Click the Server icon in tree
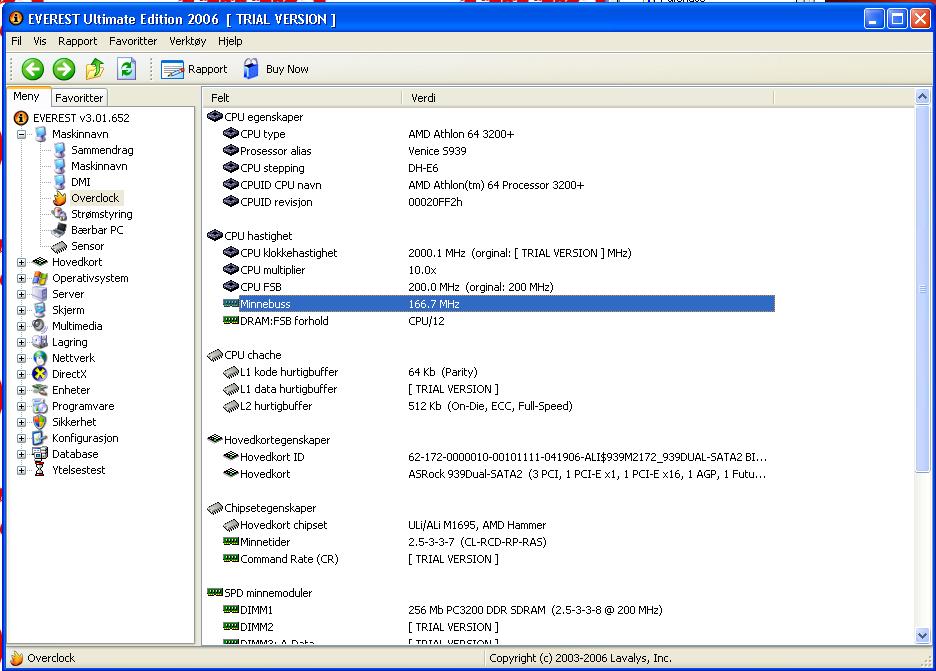This screenshot has height=671, width=936. tap(40, 294)
